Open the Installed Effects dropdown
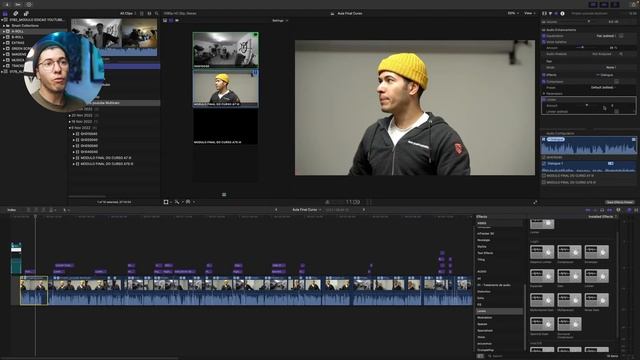This screenshot has width=640, height=360. point(602,217)
